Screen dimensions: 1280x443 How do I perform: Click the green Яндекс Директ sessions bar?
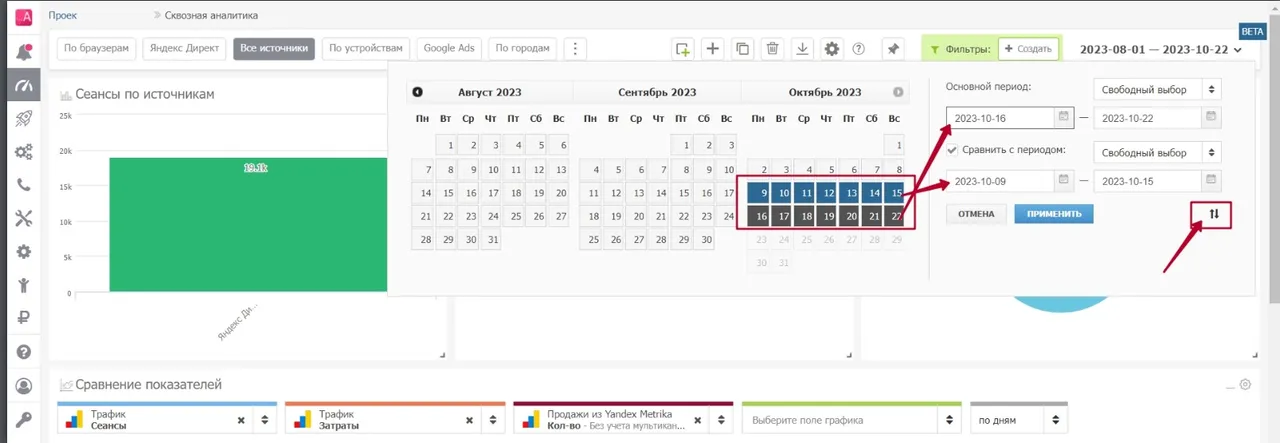click(x=248, y=224)
